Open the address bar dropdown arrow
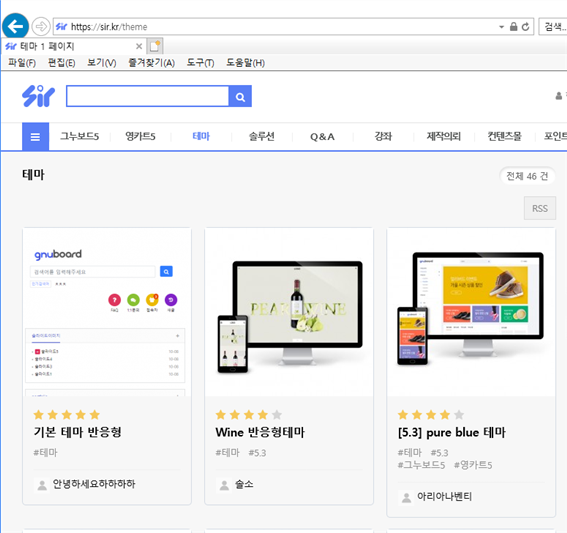 click(x=502, y=27)
